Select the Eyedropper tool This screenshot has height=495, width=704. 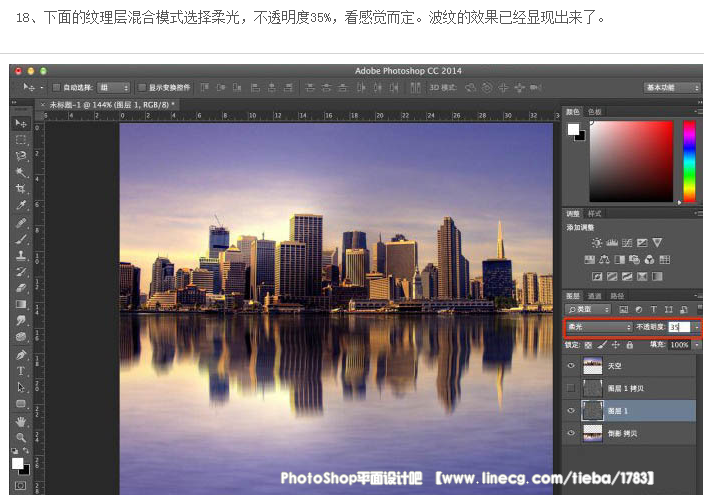click(21, 205)
